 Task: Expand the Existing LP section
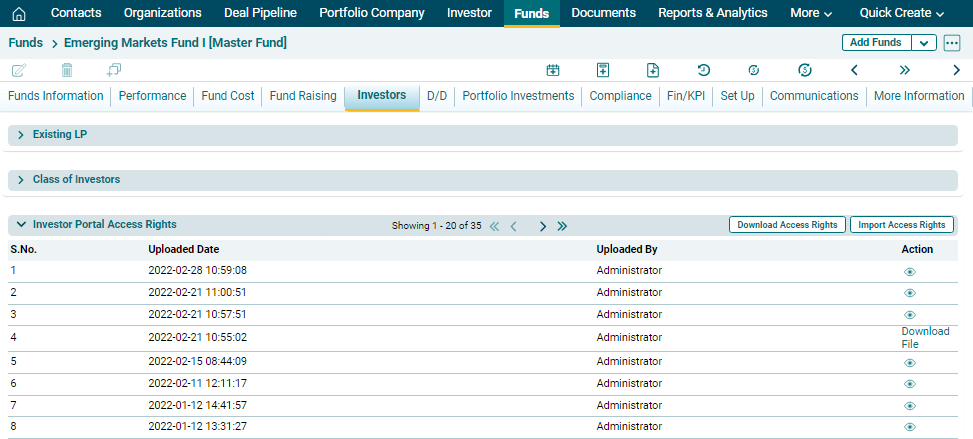click(21, 134)
